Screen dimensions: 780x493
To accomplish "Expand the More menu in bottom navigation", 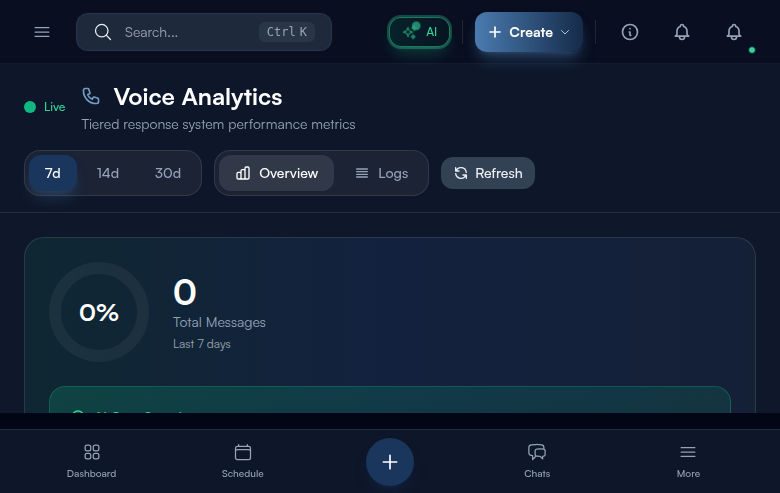I will point(688,461).
